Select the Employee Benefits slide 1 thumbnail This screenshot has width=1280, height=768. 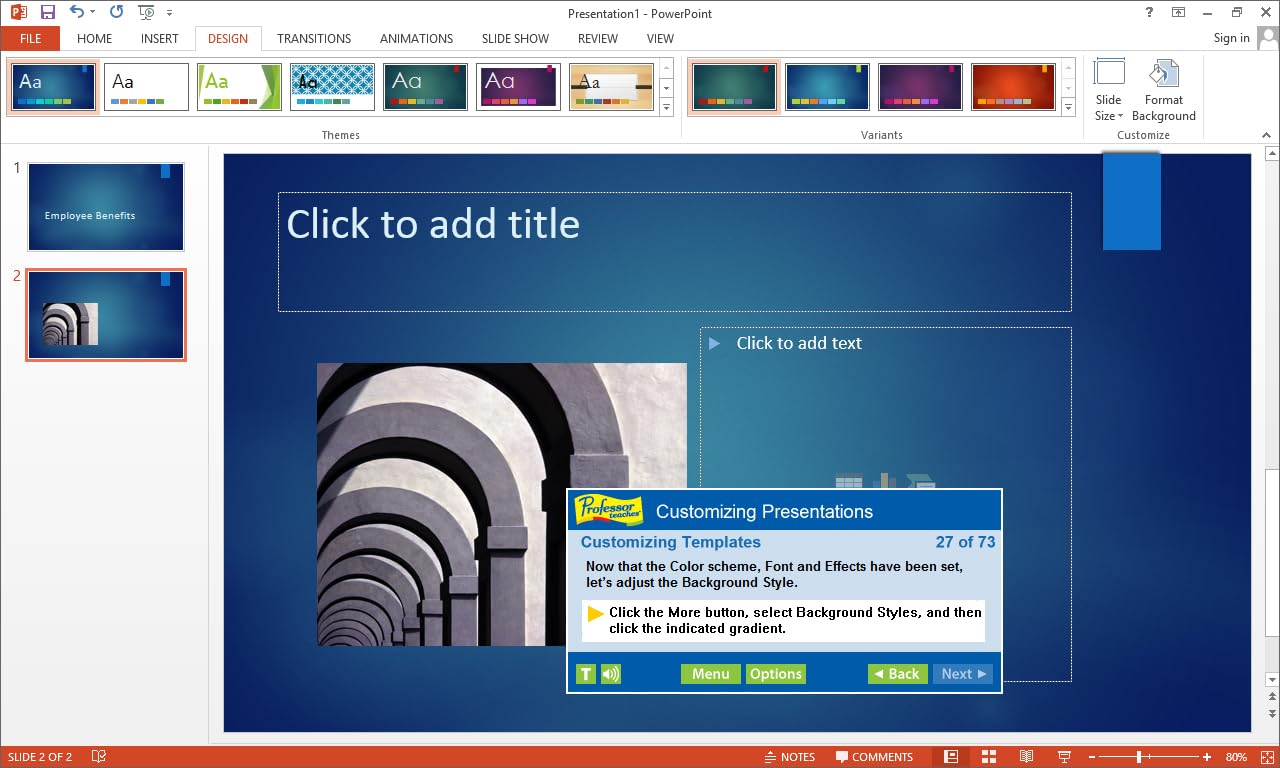[x=106, y=207]
